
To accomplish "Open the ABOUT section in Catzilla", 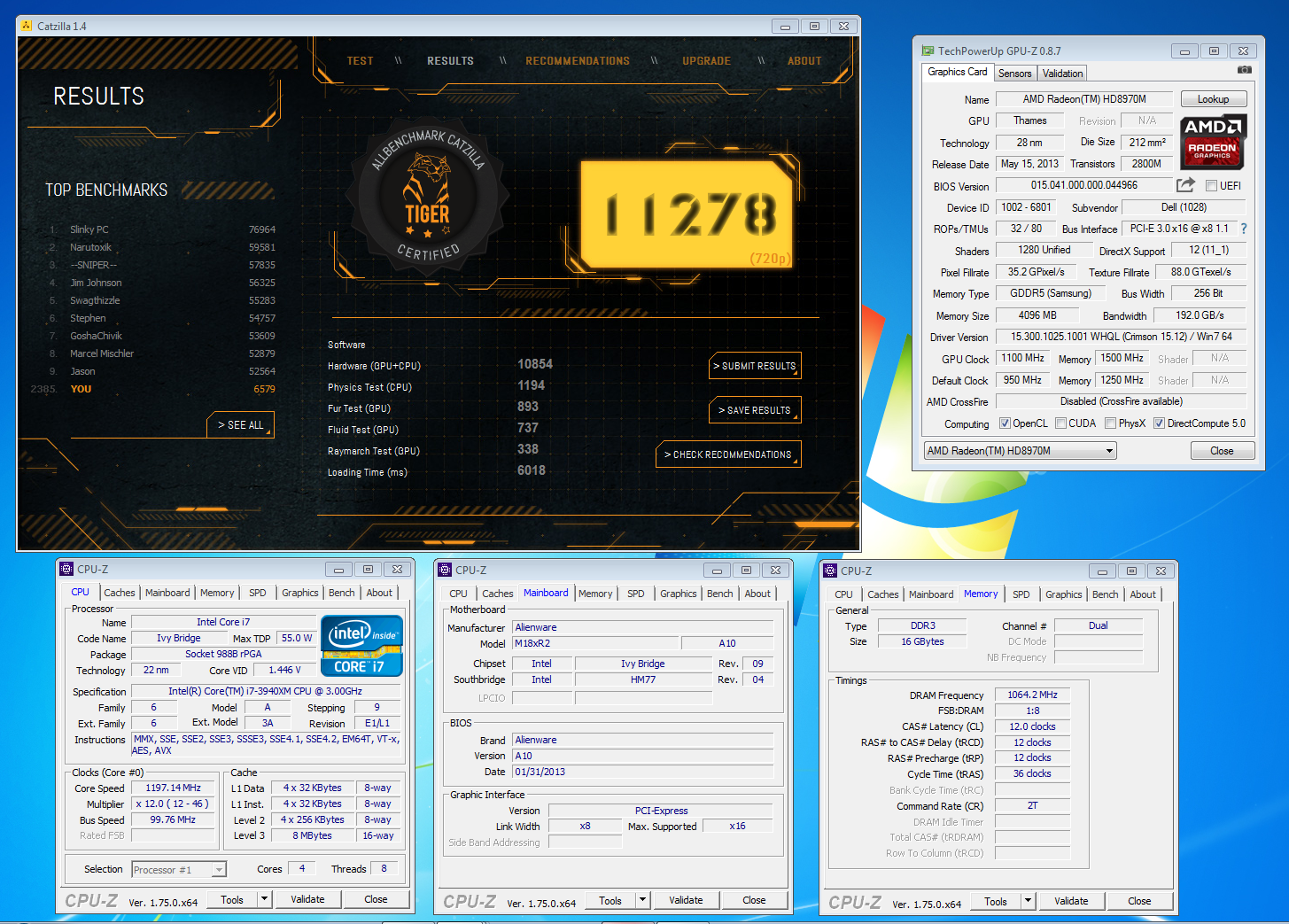I will [x=804, y=61].
